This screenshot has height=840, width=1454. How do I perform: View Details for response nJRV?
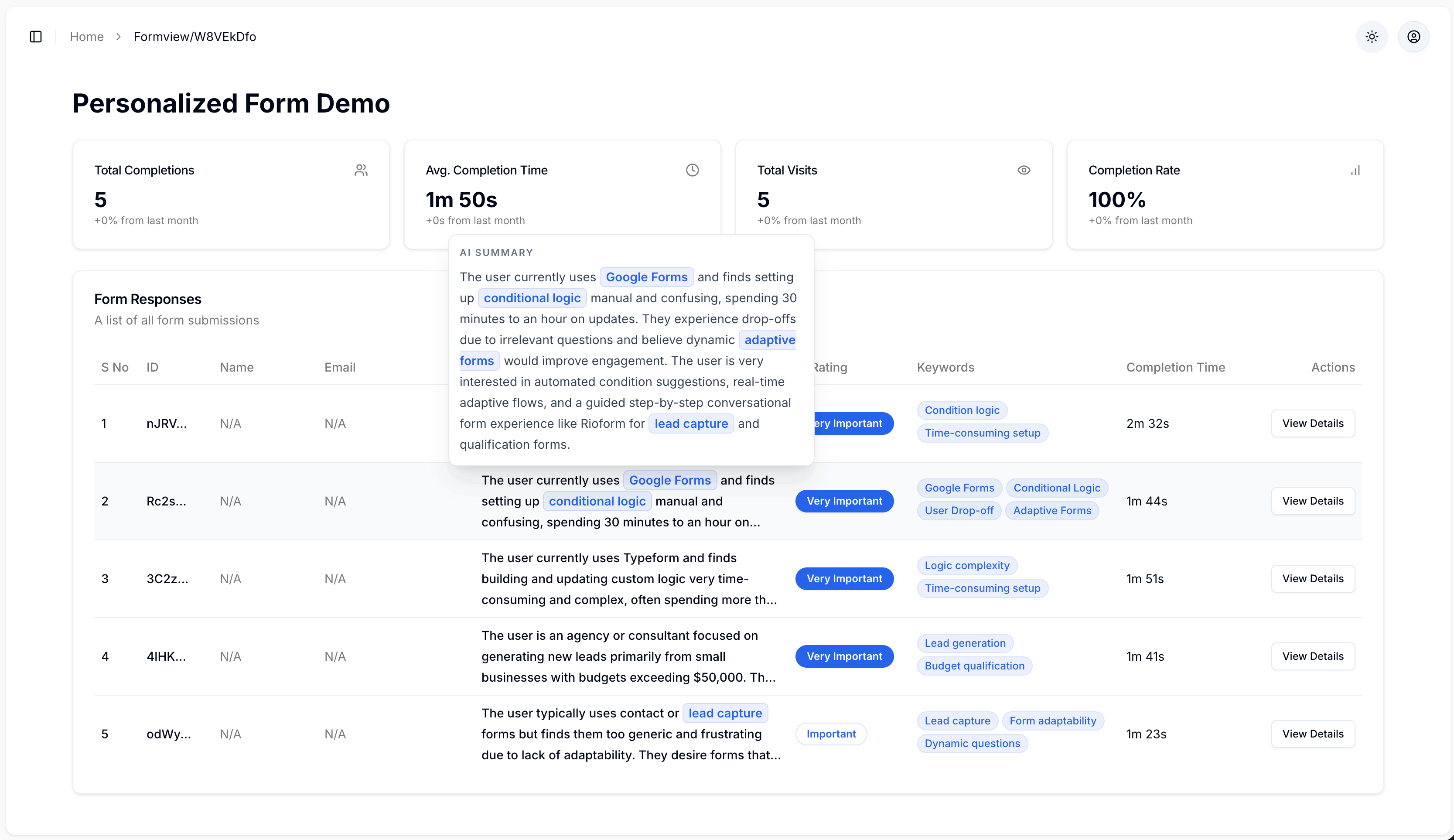pyautogui.click(x=1313, y=423)
